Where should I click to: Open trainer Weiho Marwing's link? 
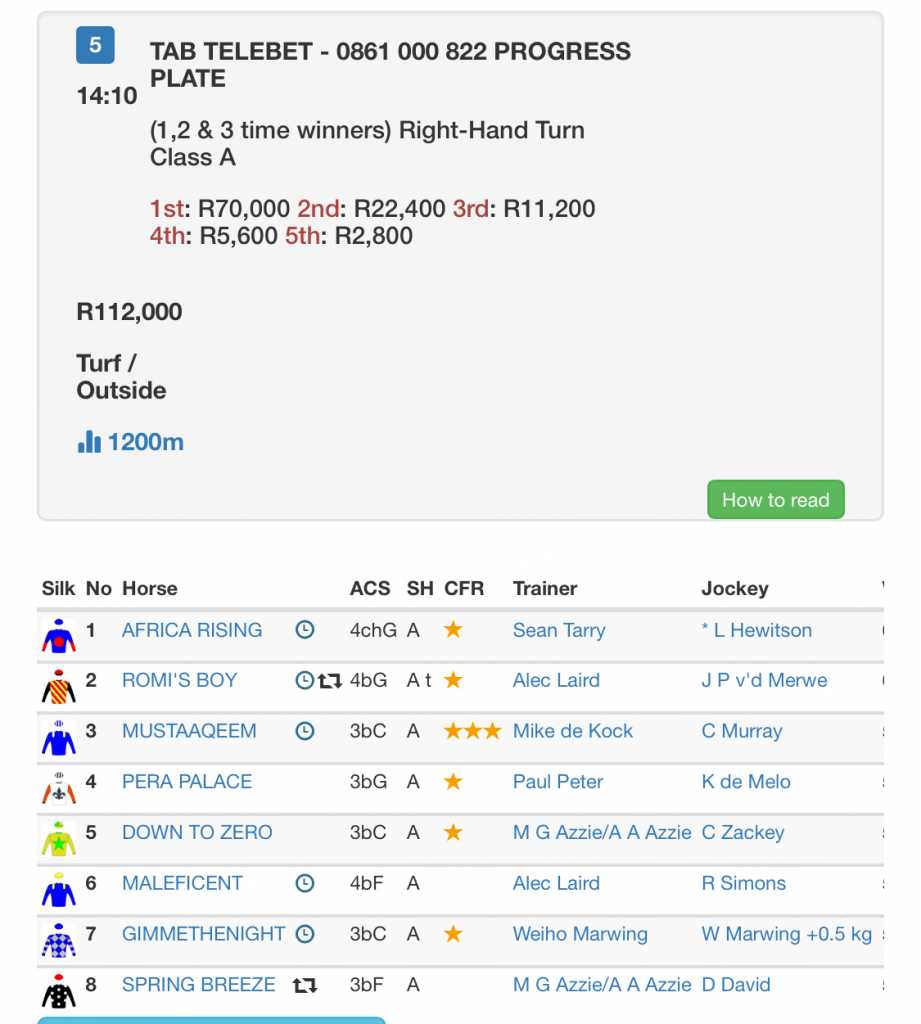[580, 934]
